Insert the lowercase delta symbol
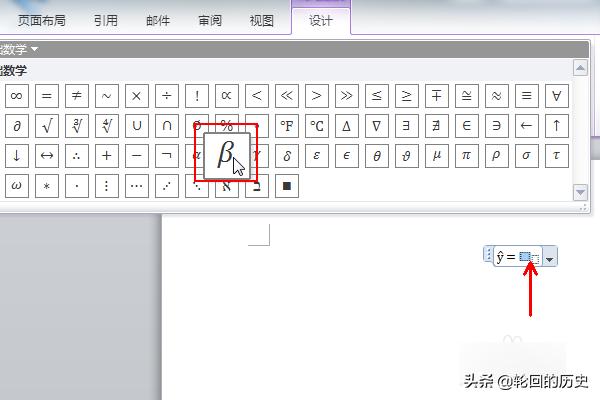This screenshot has width=600, height=400. point(287,156)
